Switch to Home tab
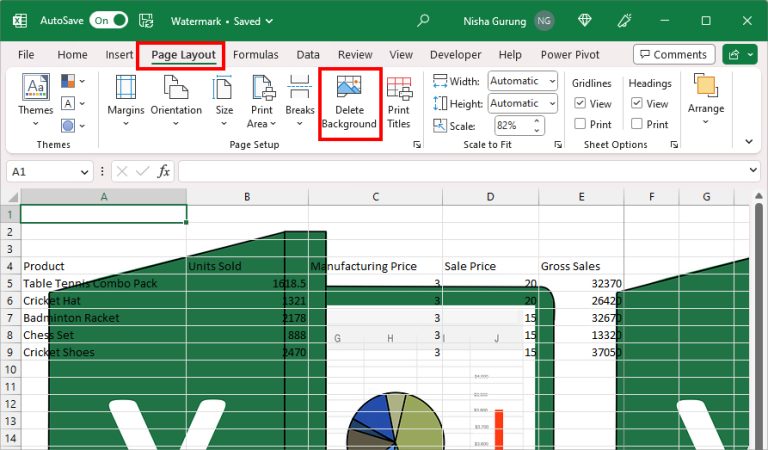768x450 pixels. tap(72, 54)
